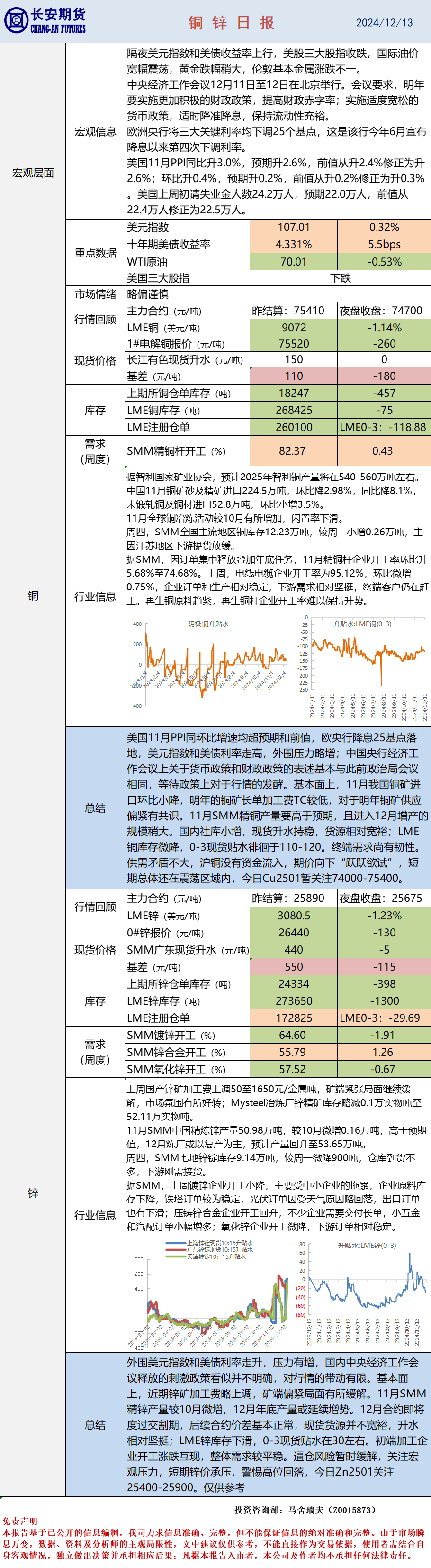Select the report date 2024/12/13

point(384,22)
